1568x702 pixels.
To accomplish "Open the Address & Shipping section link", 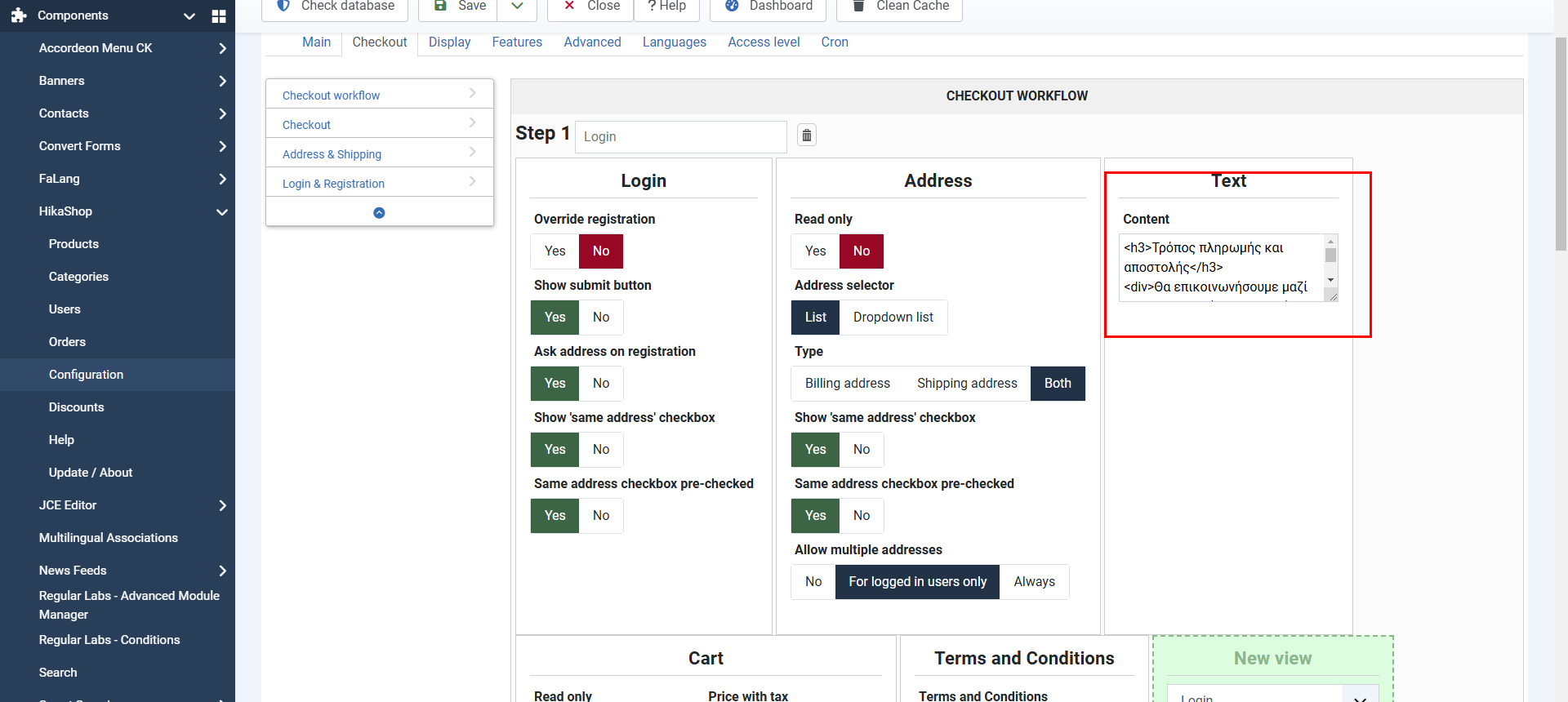I will 332,154.
